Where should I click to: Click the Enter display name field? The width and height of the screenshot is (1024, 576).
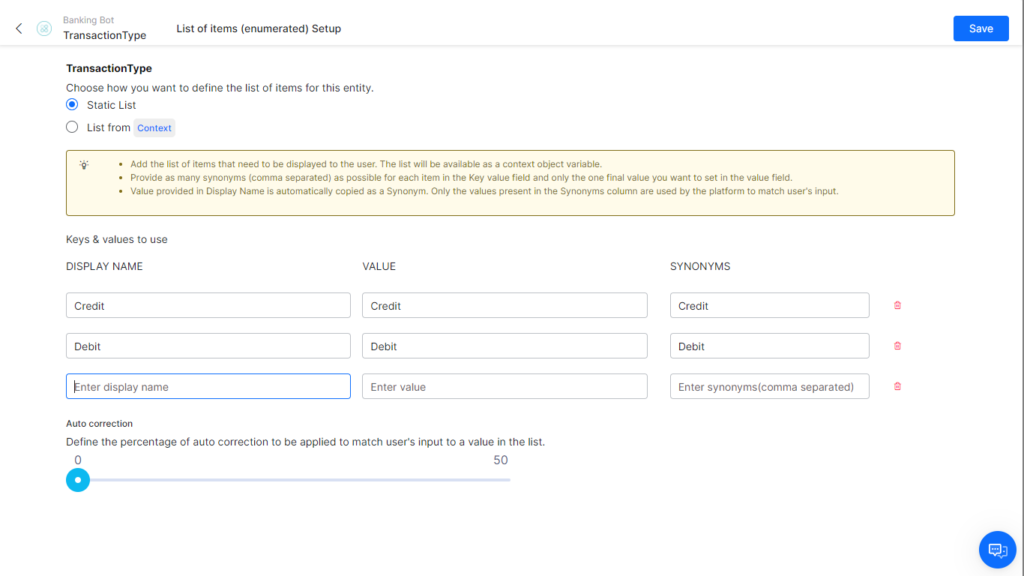point(207,386)
